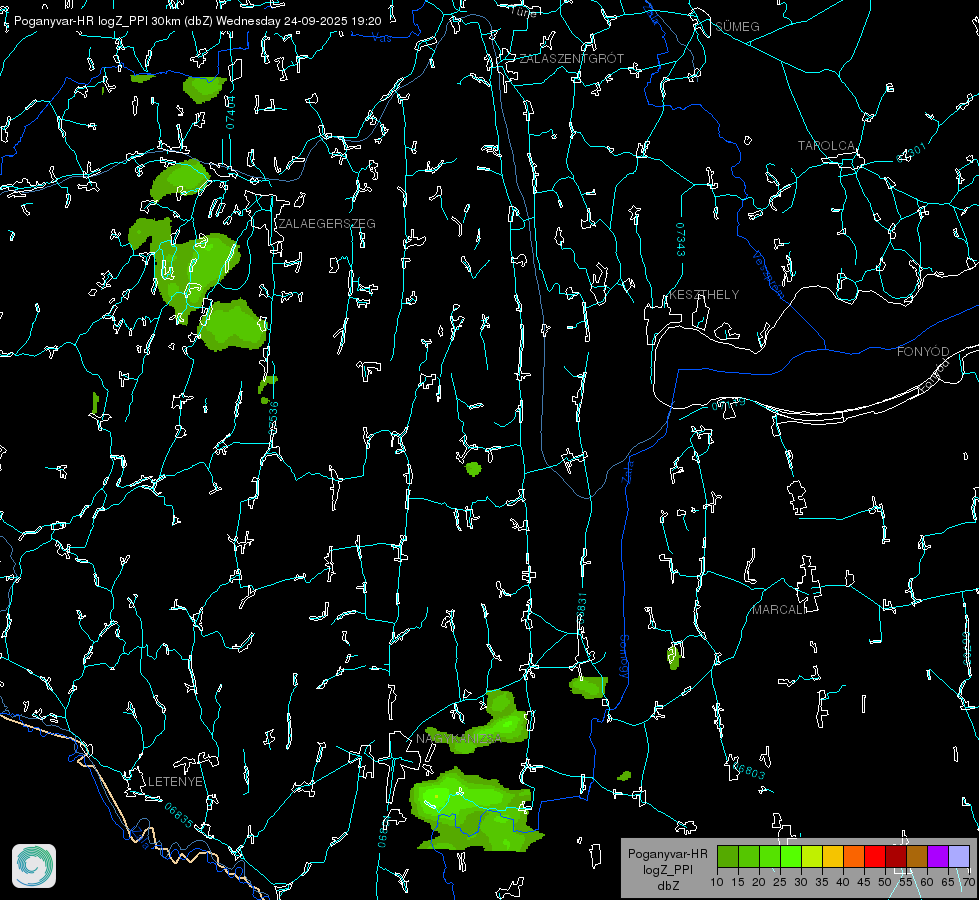Click the LETENYE town label
The height and width of the screenshot is (900, 979).
pyautogui.click(x=175, y=782)
